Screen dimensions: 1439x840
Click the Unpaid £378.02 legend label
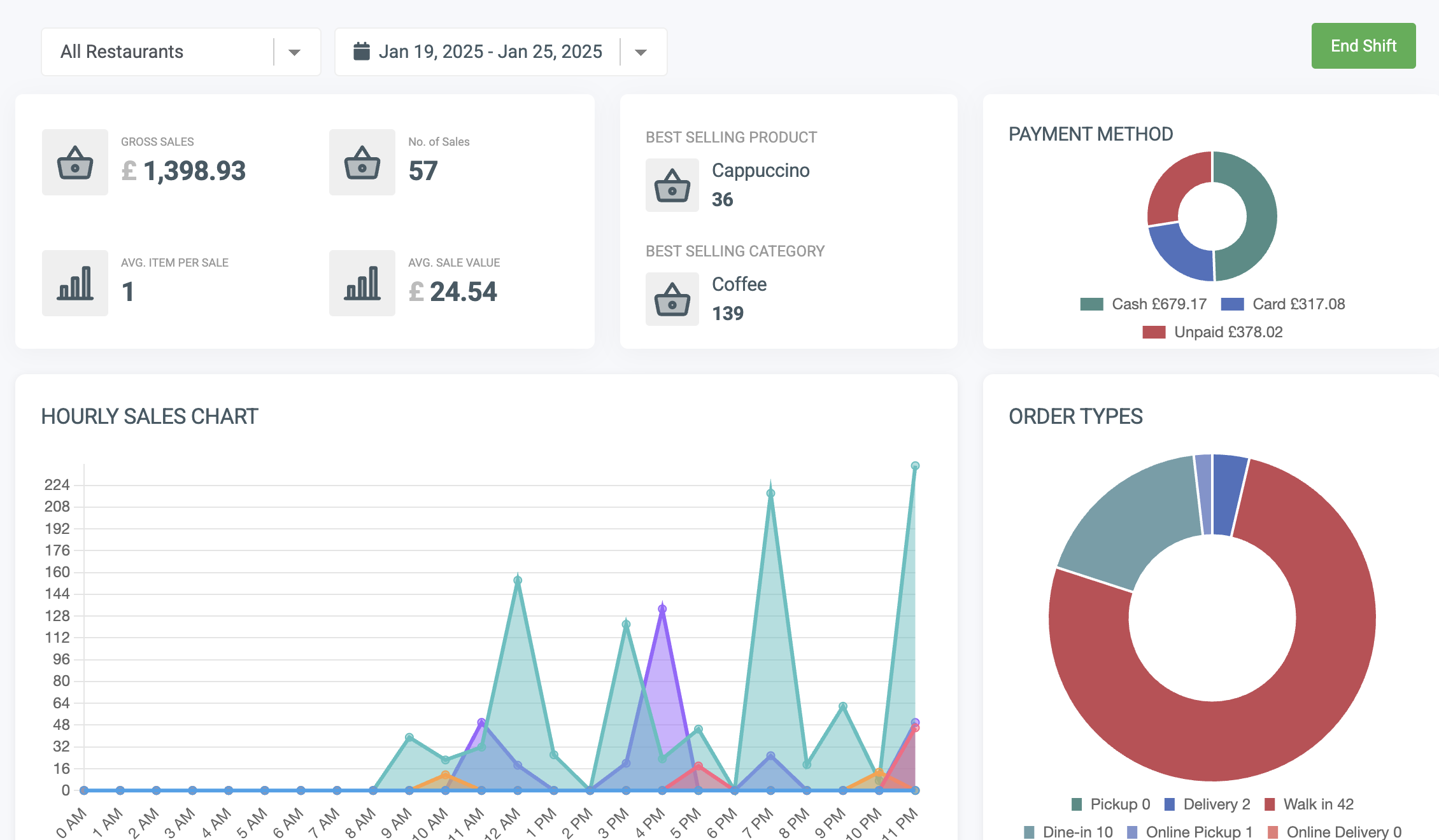tap(1228, 332)
